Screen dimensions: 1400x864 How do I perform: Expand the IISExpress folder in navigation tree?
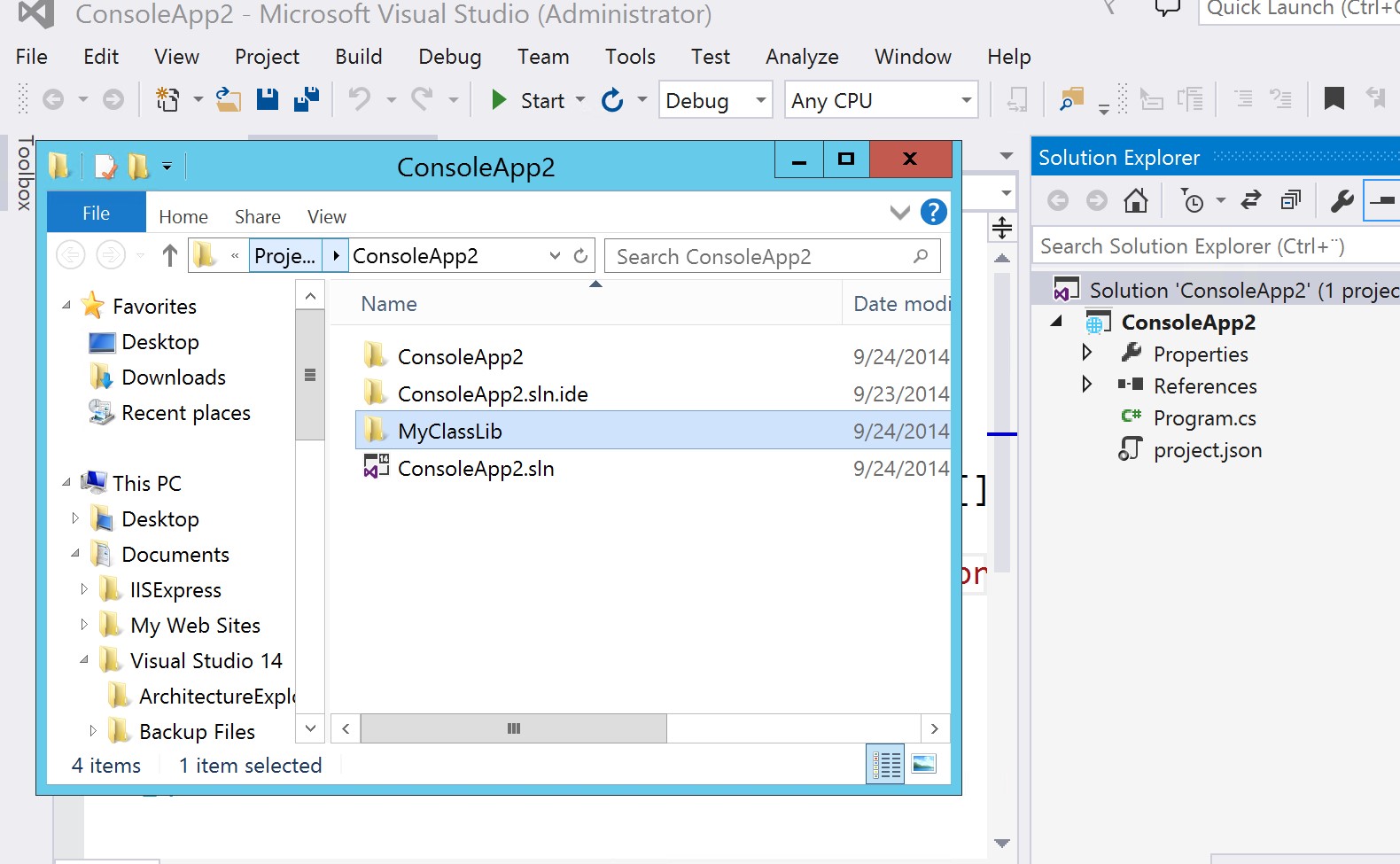click(84, 588)
